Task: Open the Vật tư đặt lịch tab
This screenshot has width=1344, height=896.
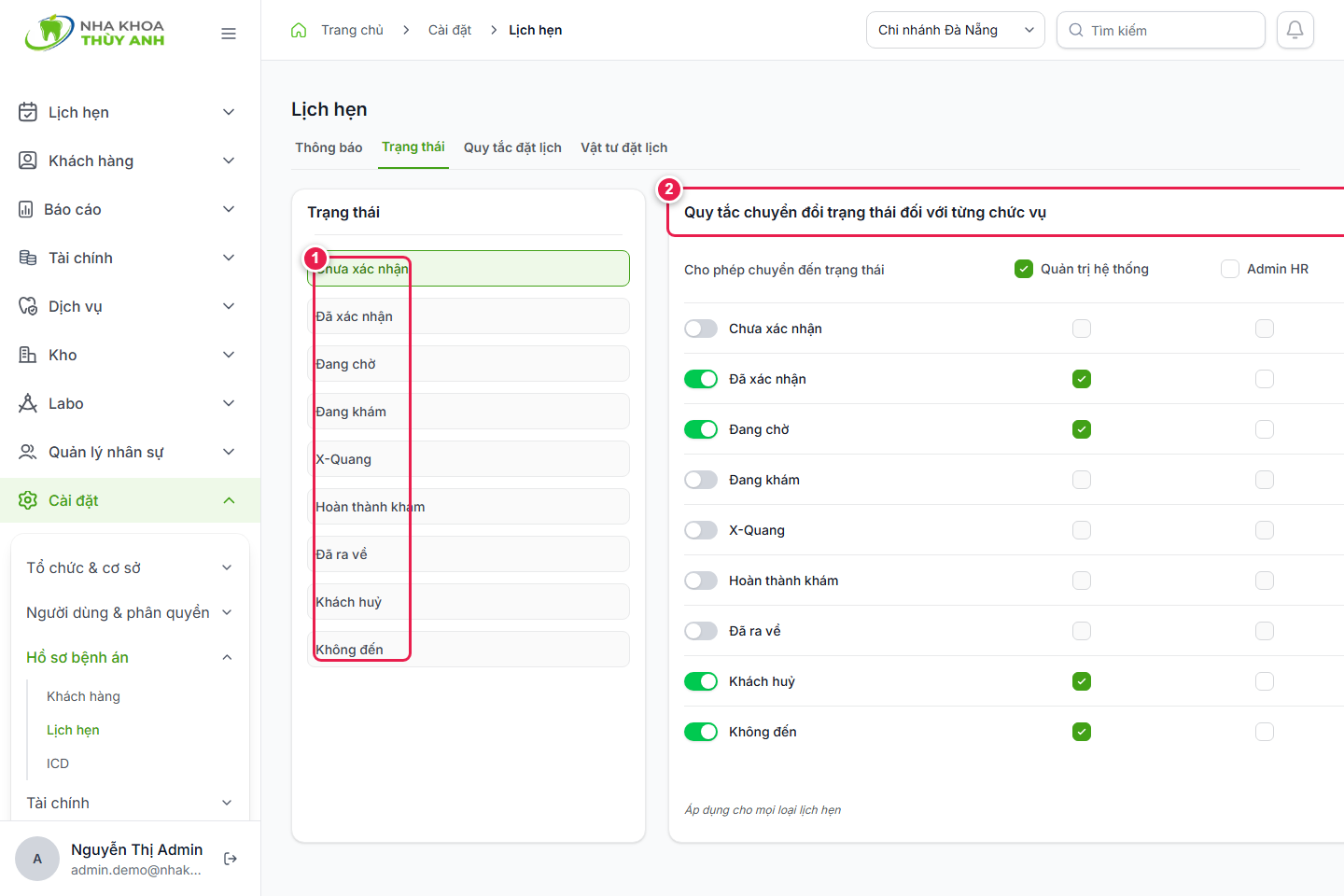Action: 624,147
